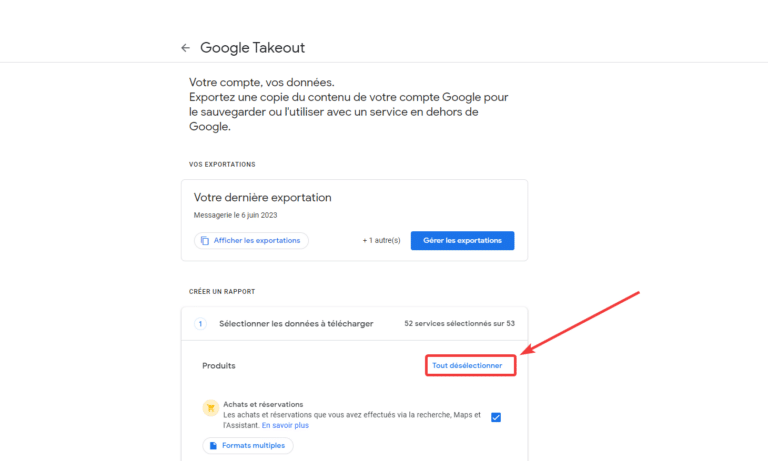
Task: Click the CRÉER UN RAPPORT section heading
Action: 222,291
